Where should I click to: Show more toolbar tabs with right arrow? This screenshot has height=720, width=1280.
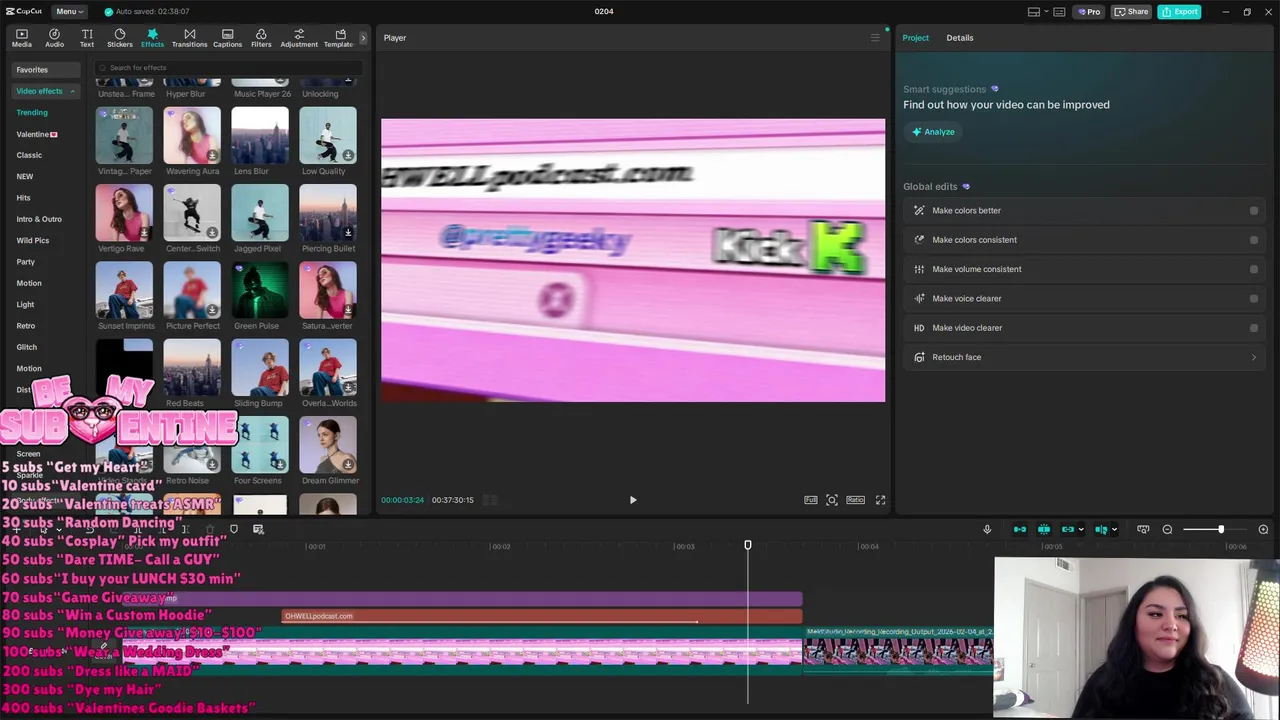(x=363, y=38)
